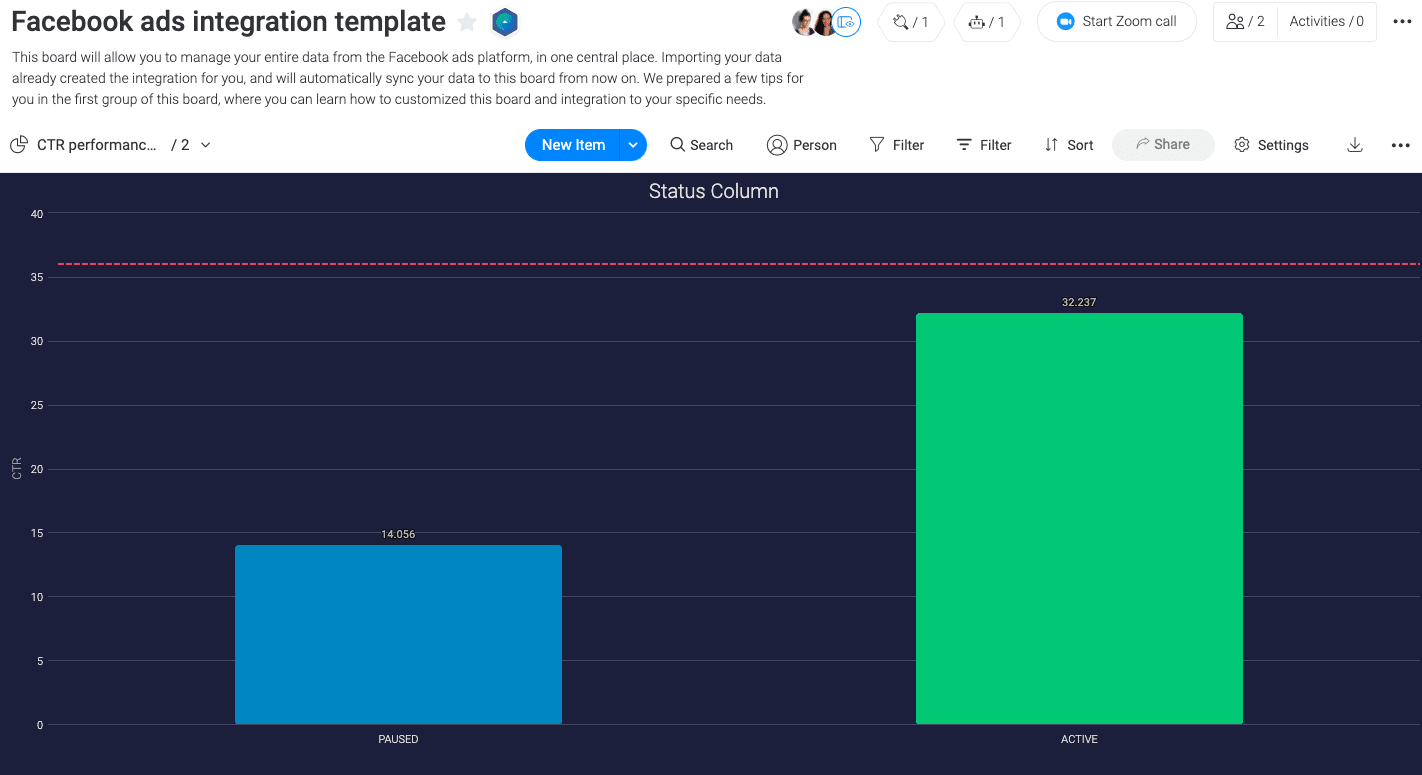Click the green ACTIVE bar
Screen dimensions: 1422x775
pos(1079,518)
